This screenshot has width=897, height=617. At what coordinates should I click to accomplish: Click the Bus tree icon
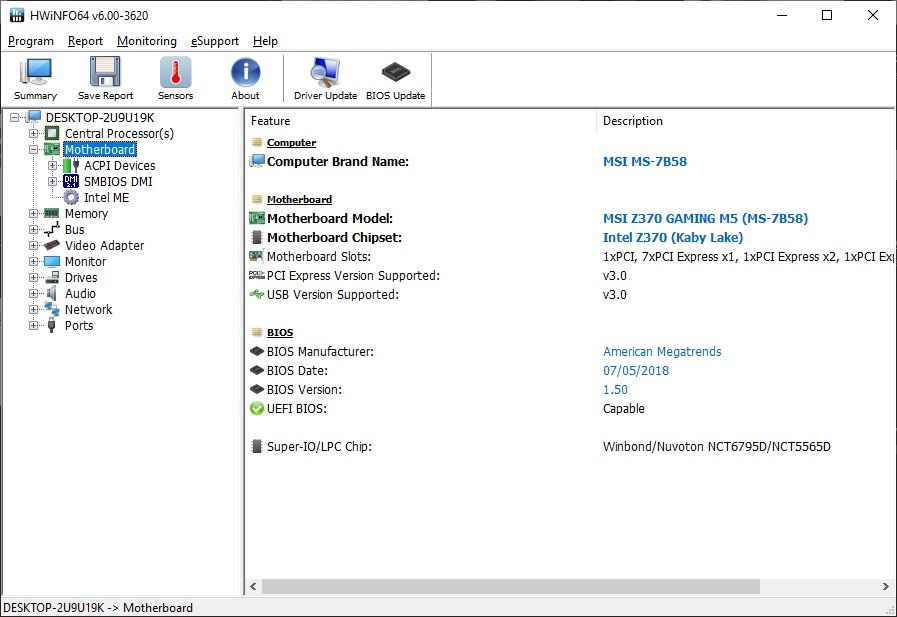(x=52, y=229)
